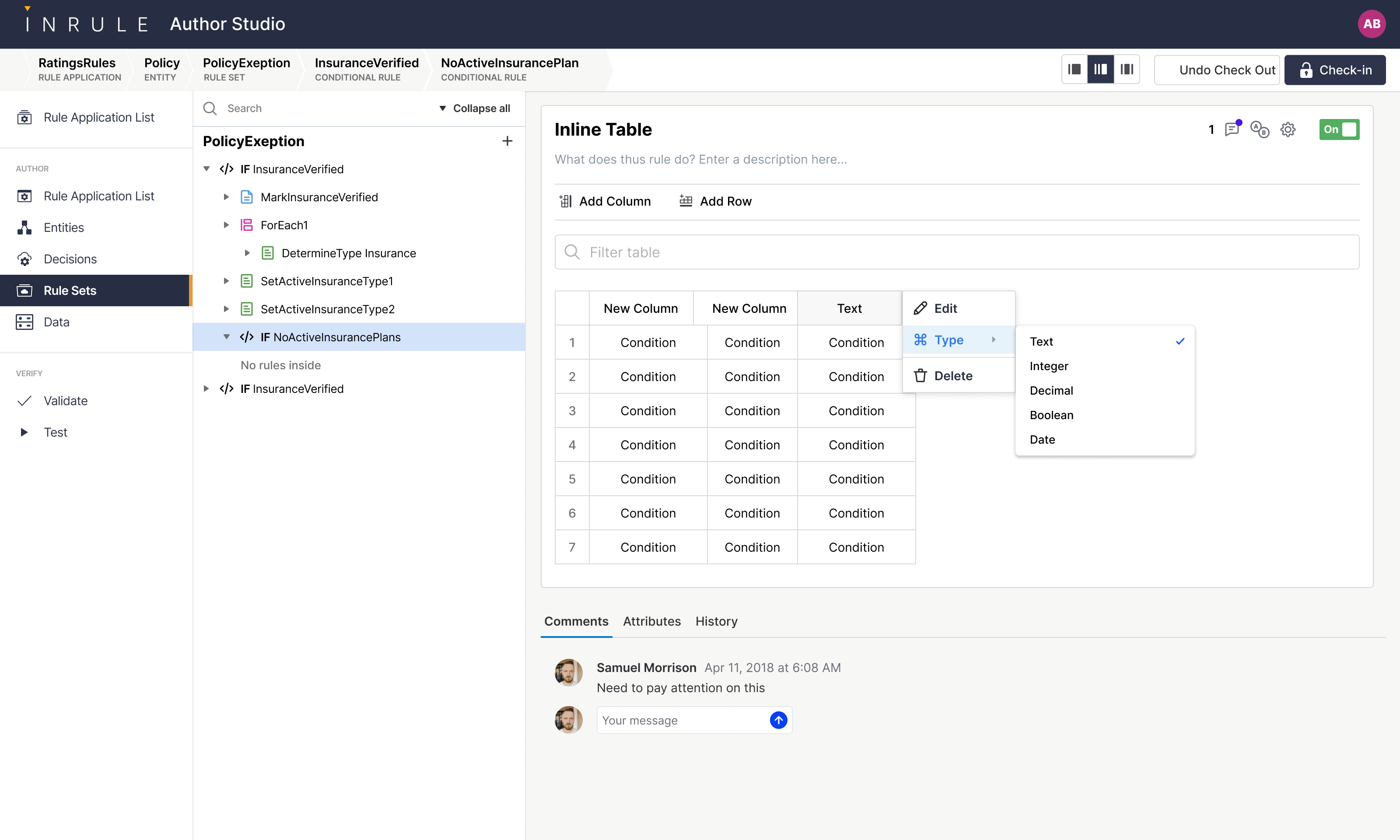The width and height of the screenshot is (1400, 840).
Task: Click the Data sidebar icon
Action: click(x=24, y=322)
